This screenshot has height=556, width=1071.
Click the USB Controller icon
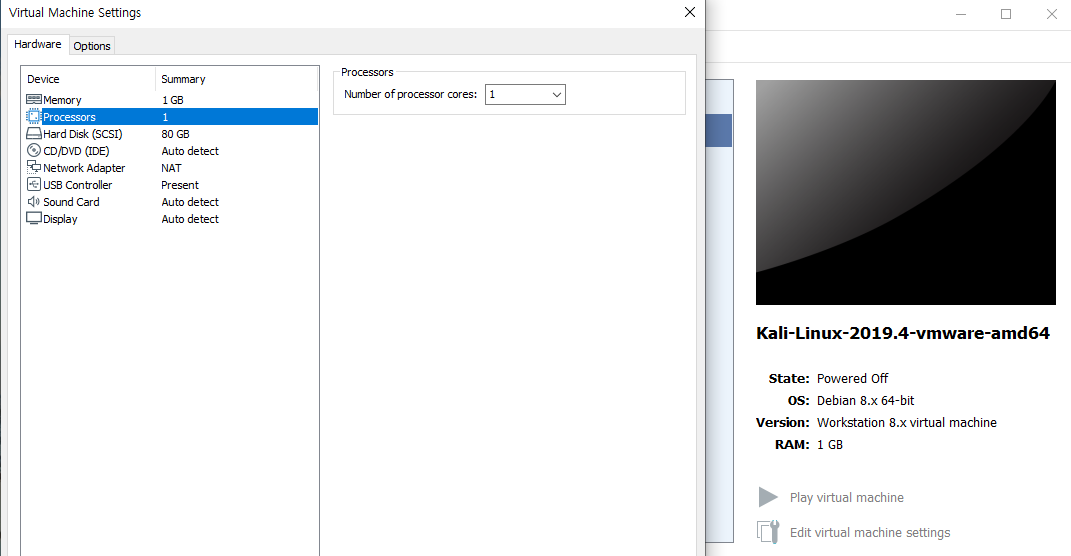33,184
